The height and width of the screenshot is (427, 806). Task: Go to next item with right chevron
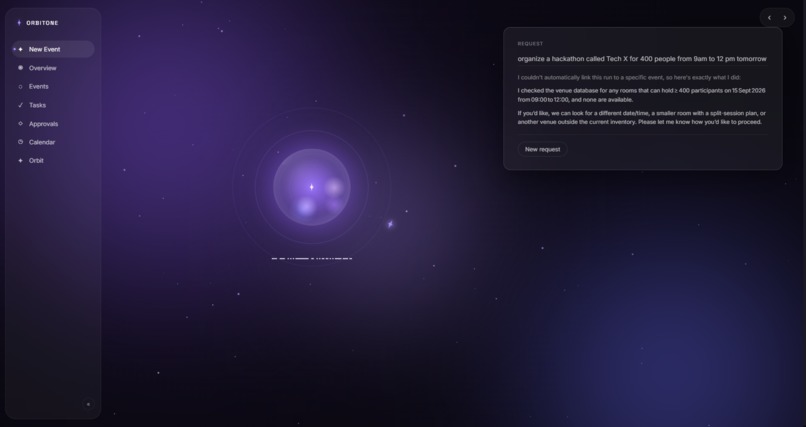(x=785, y=17)
